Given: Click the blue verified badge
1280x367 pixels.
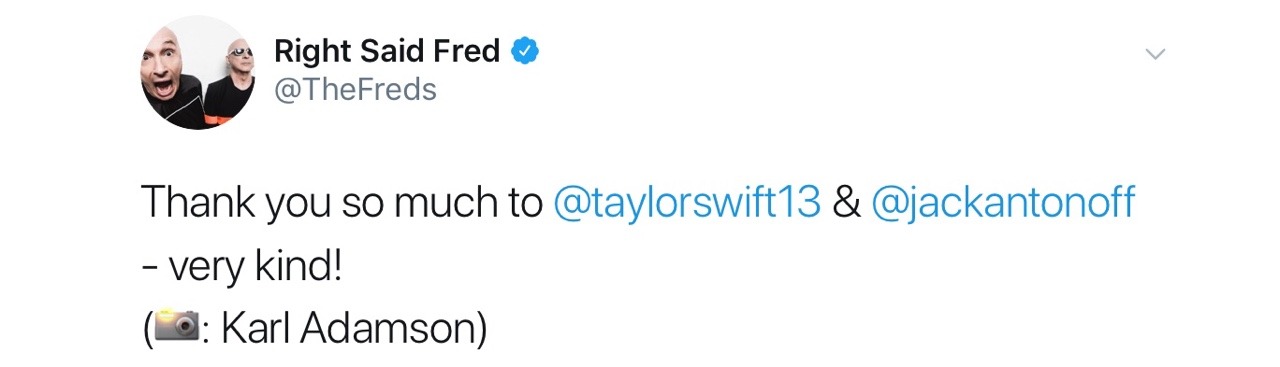Looking at the screenshot, I should [526, 51].
